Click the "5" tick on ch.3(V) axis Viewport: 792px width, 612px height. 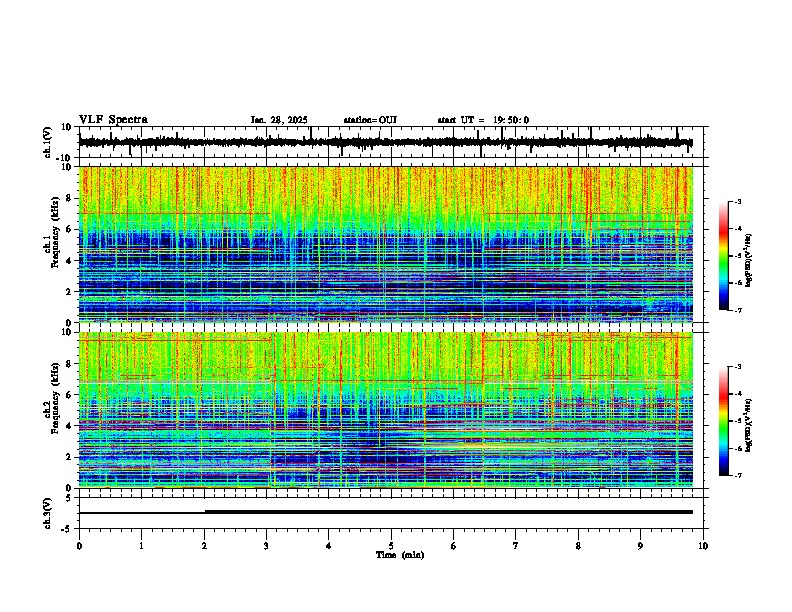click(x=69, y=497)
